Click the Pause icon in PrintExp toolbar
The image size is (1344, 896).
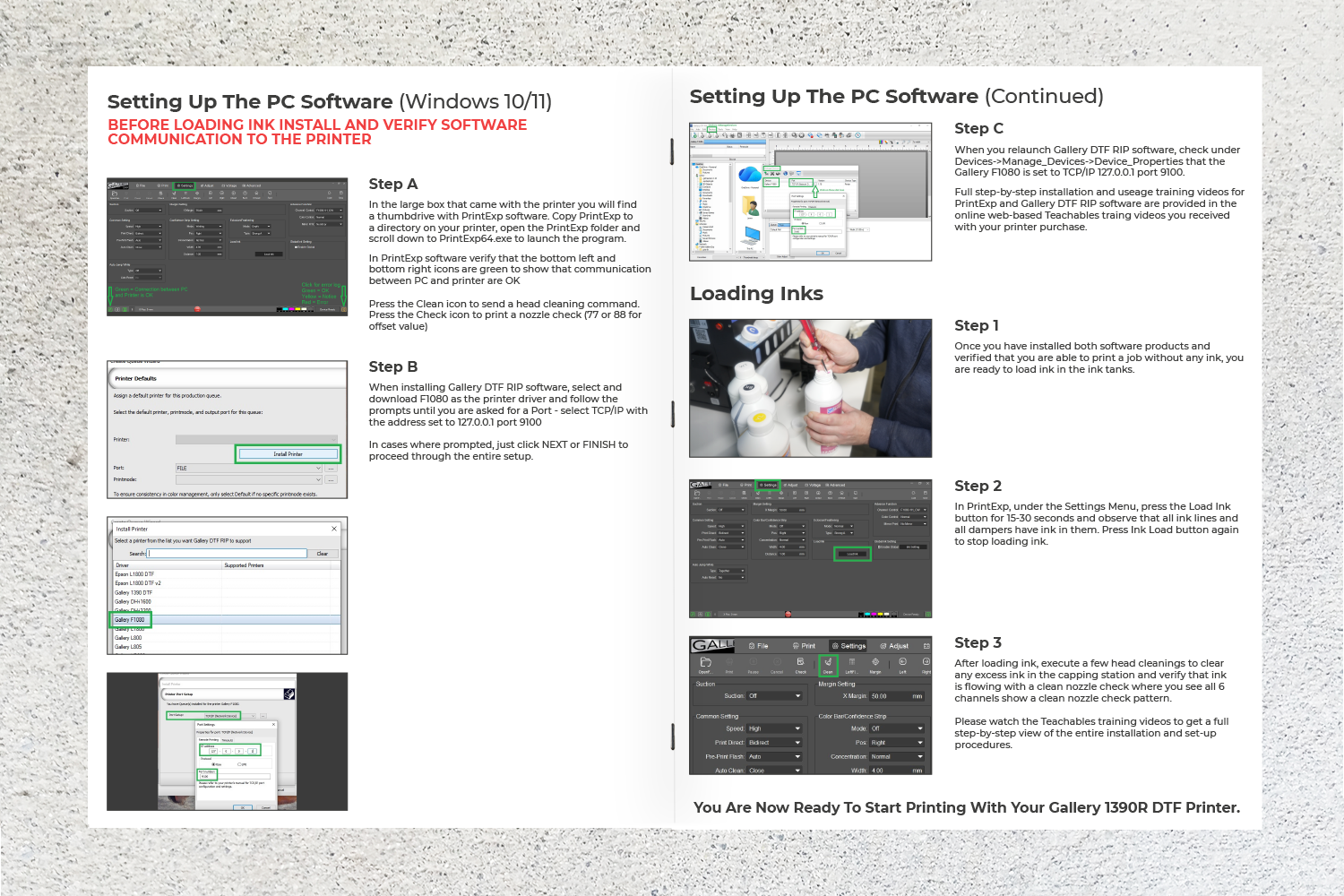(x=754, y=662)
